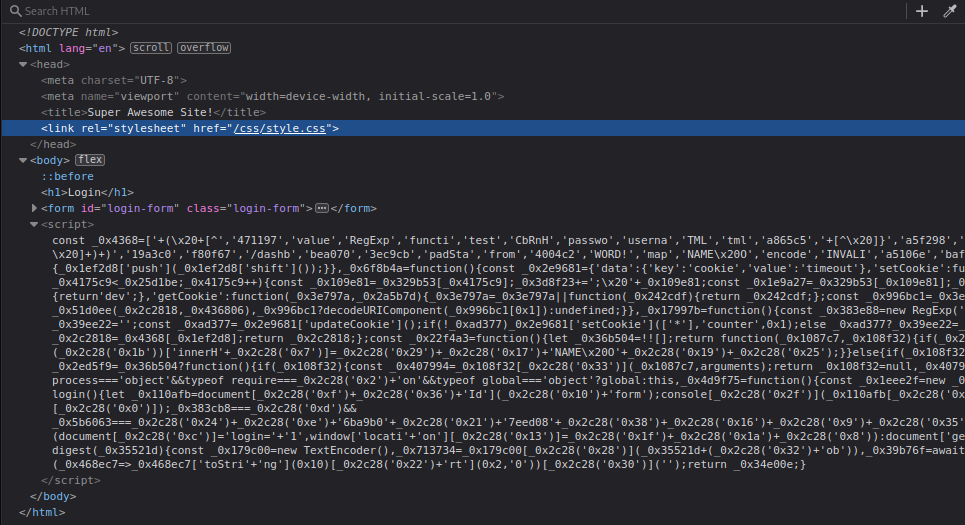Click script line starting 'login(){let _0x110afb'
Screen dimensions: 965x525
[x=508, y=395]
